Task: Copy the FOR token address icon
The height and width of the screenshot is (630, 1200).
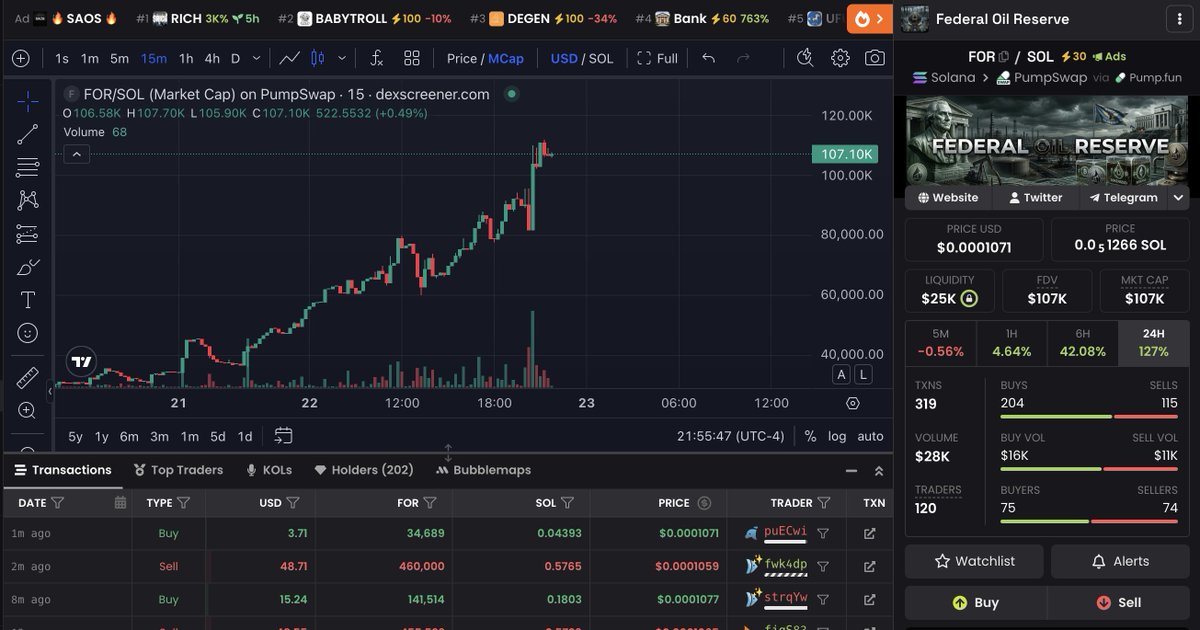Action: pyautogui.click(x=1003, y=57)
